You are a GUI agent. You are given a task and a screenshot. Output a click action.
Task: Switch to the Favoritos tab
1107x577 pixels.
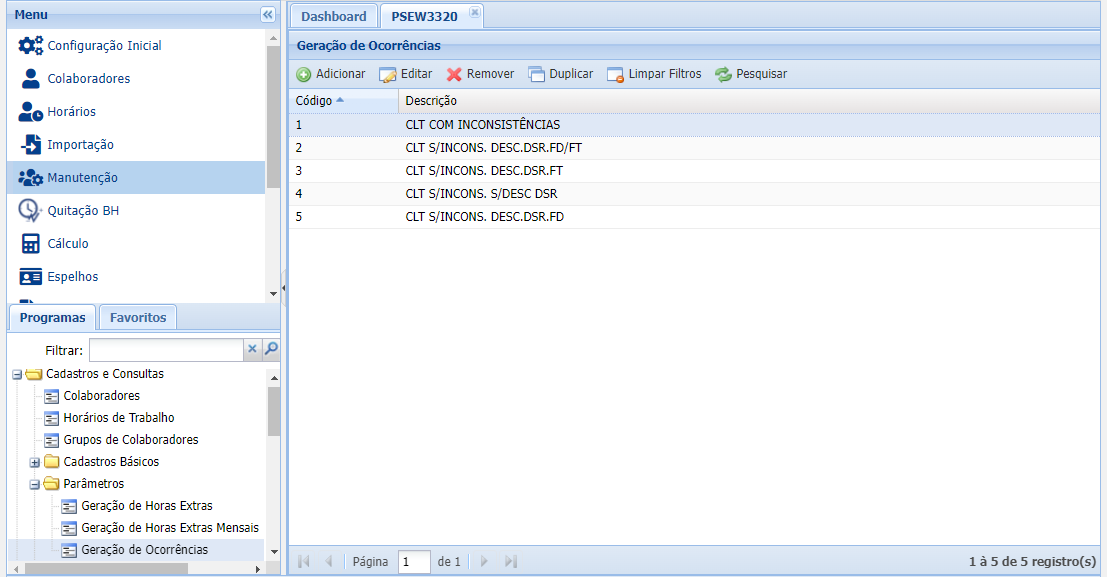138,317
